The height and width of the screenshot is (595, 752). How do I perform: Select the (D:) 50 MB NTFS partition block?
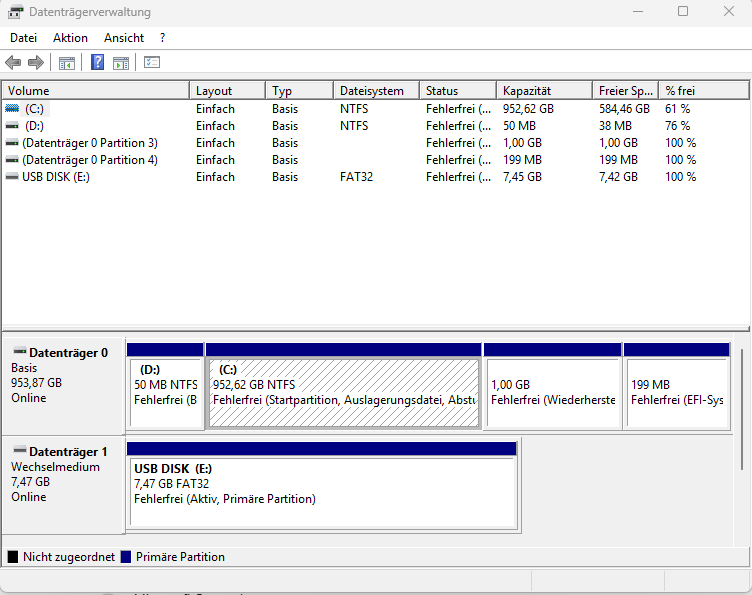tap(165, 386)
